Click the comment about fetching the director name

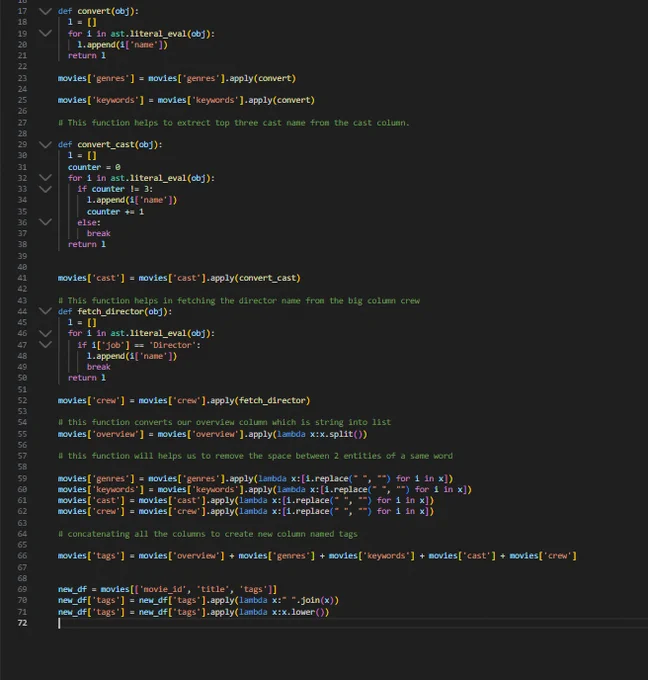[x=239, y=301]
